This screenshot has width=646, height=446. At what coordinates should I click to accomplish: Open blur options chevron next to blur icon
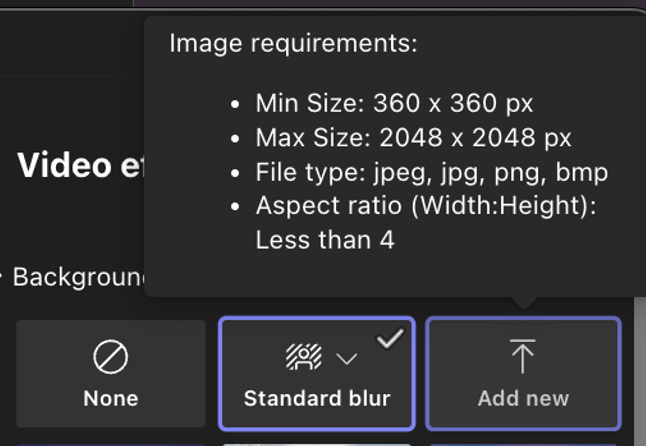click(x=346, y=358)
